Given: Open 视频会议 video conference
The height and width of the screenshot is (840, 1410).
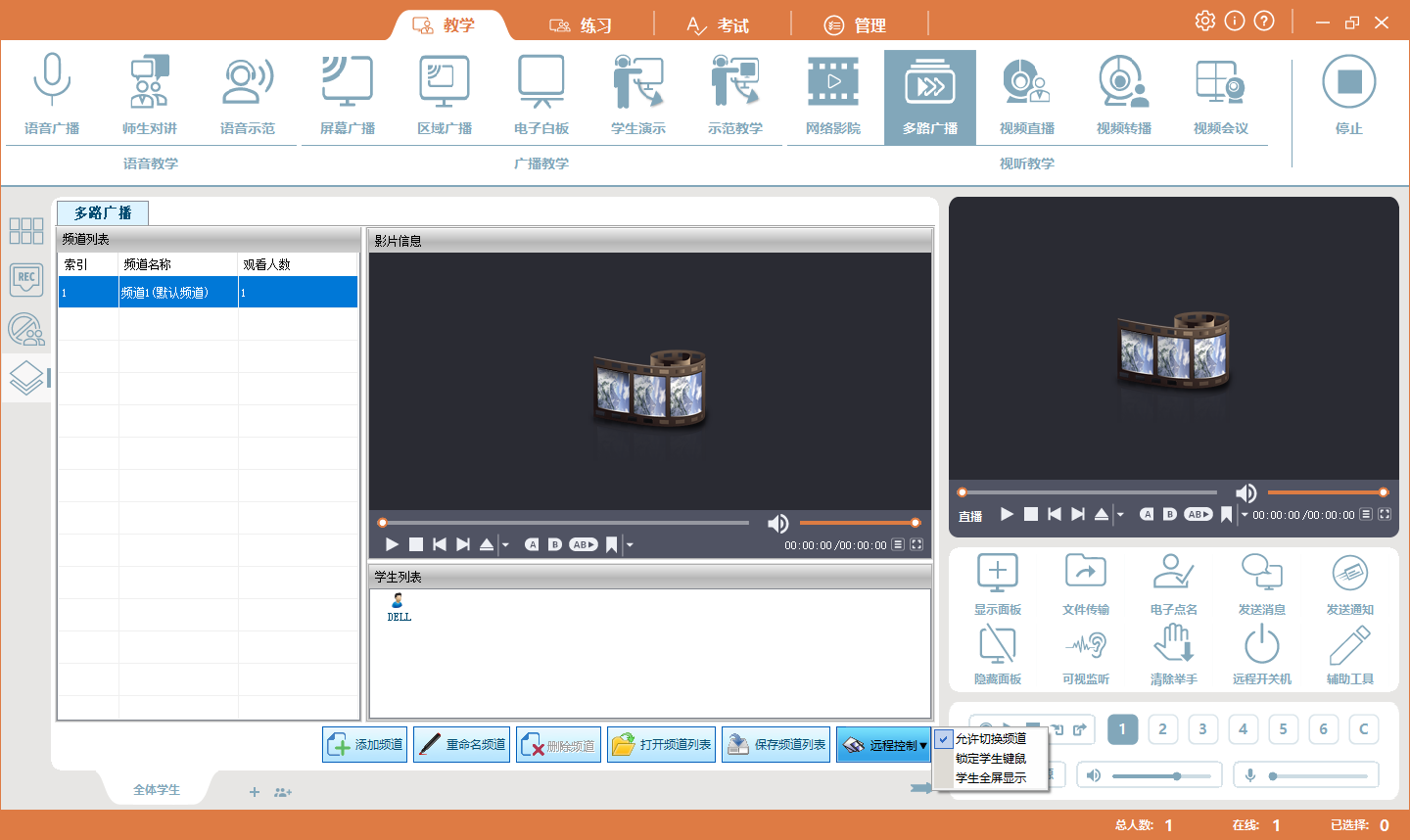Looking at the screenshot, I should (x=1220, y=95).
